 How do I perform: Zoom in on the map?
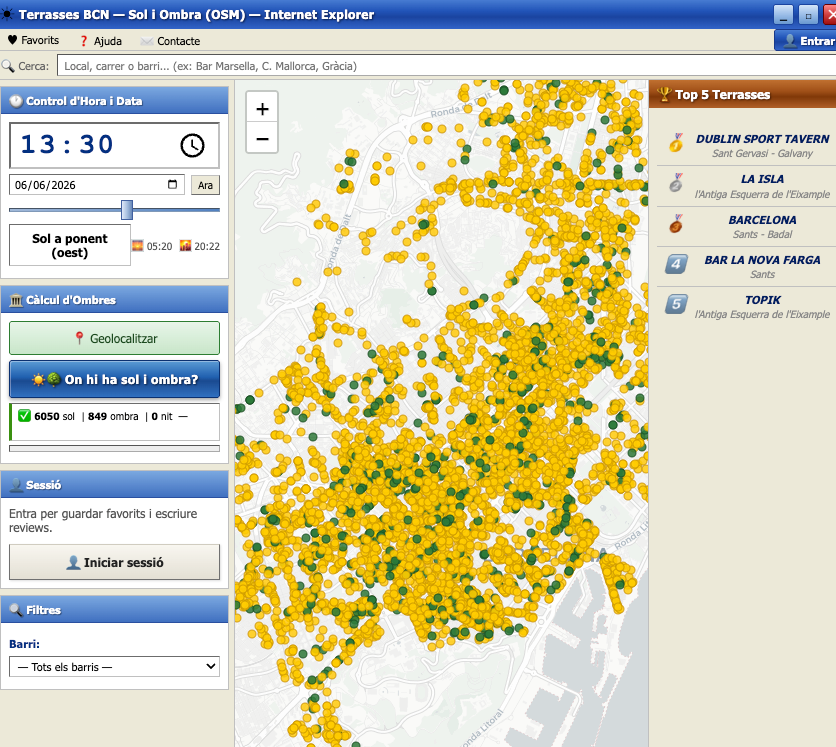262,109
